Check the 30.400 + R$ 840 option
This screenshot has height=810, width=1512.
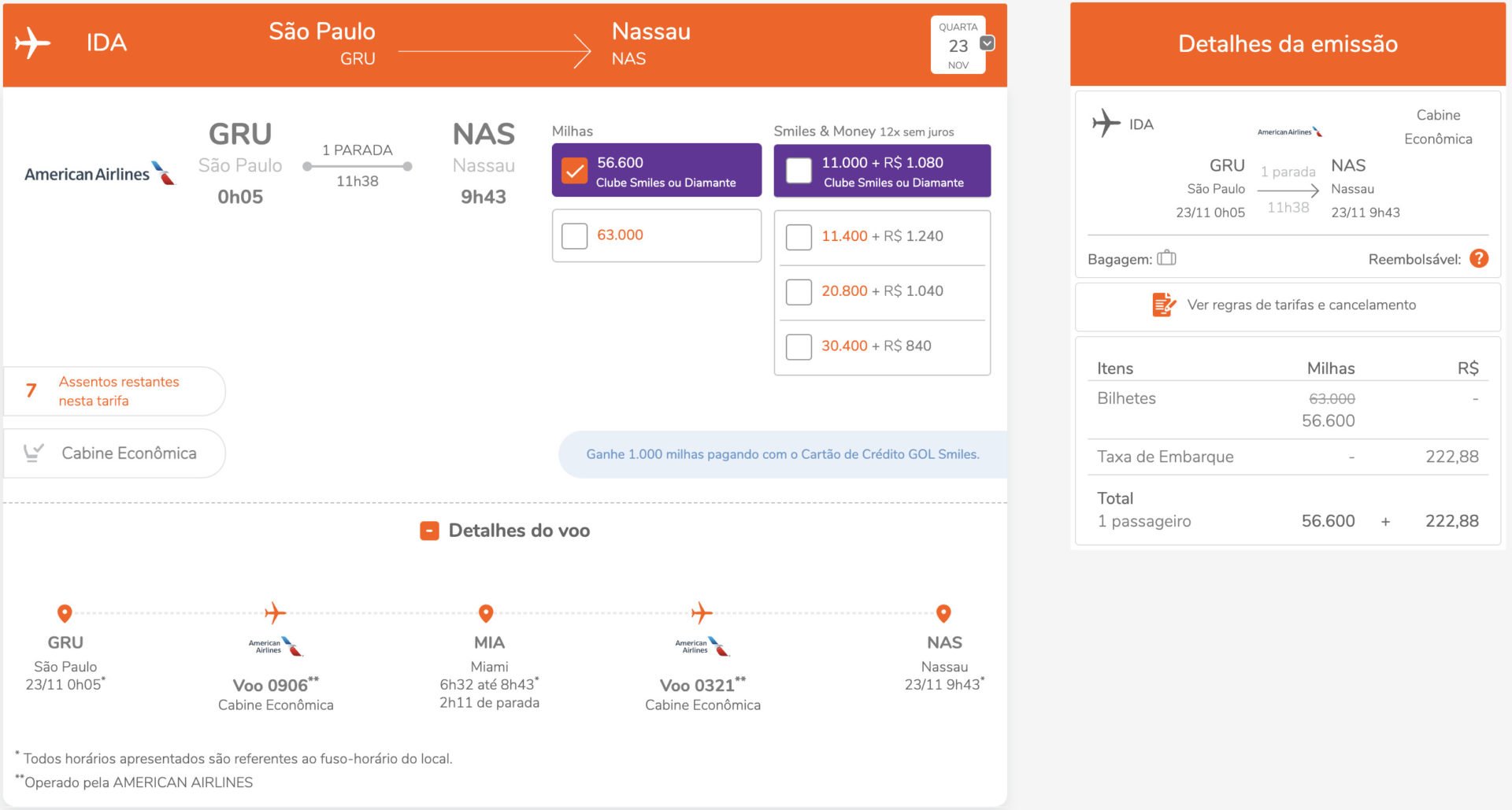tap(799, 346)
